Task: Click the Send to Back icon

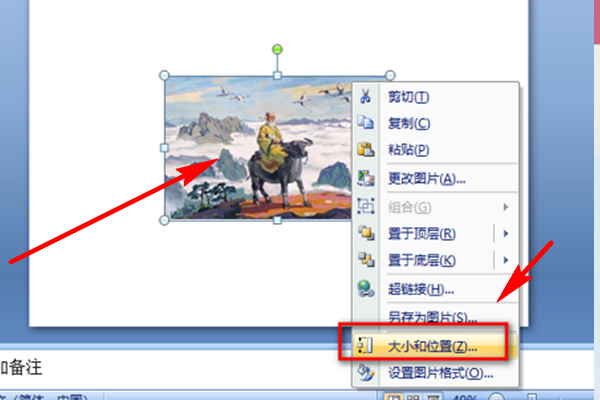Action: tap(366, 260)
